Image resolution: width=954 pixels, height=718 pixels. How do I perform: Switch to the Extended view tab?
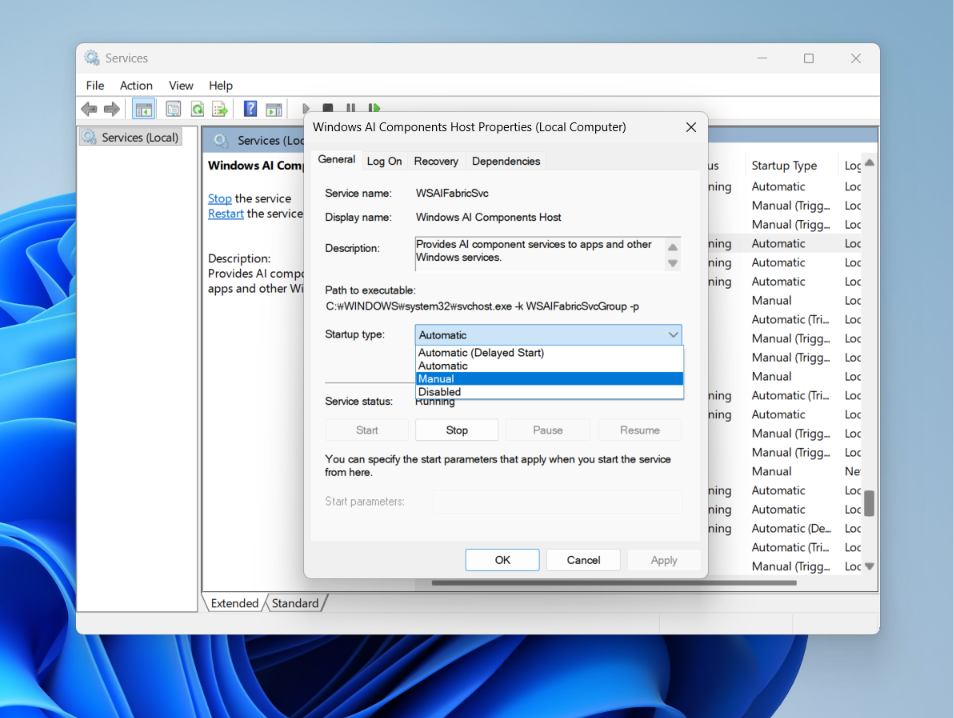(234, 603)
